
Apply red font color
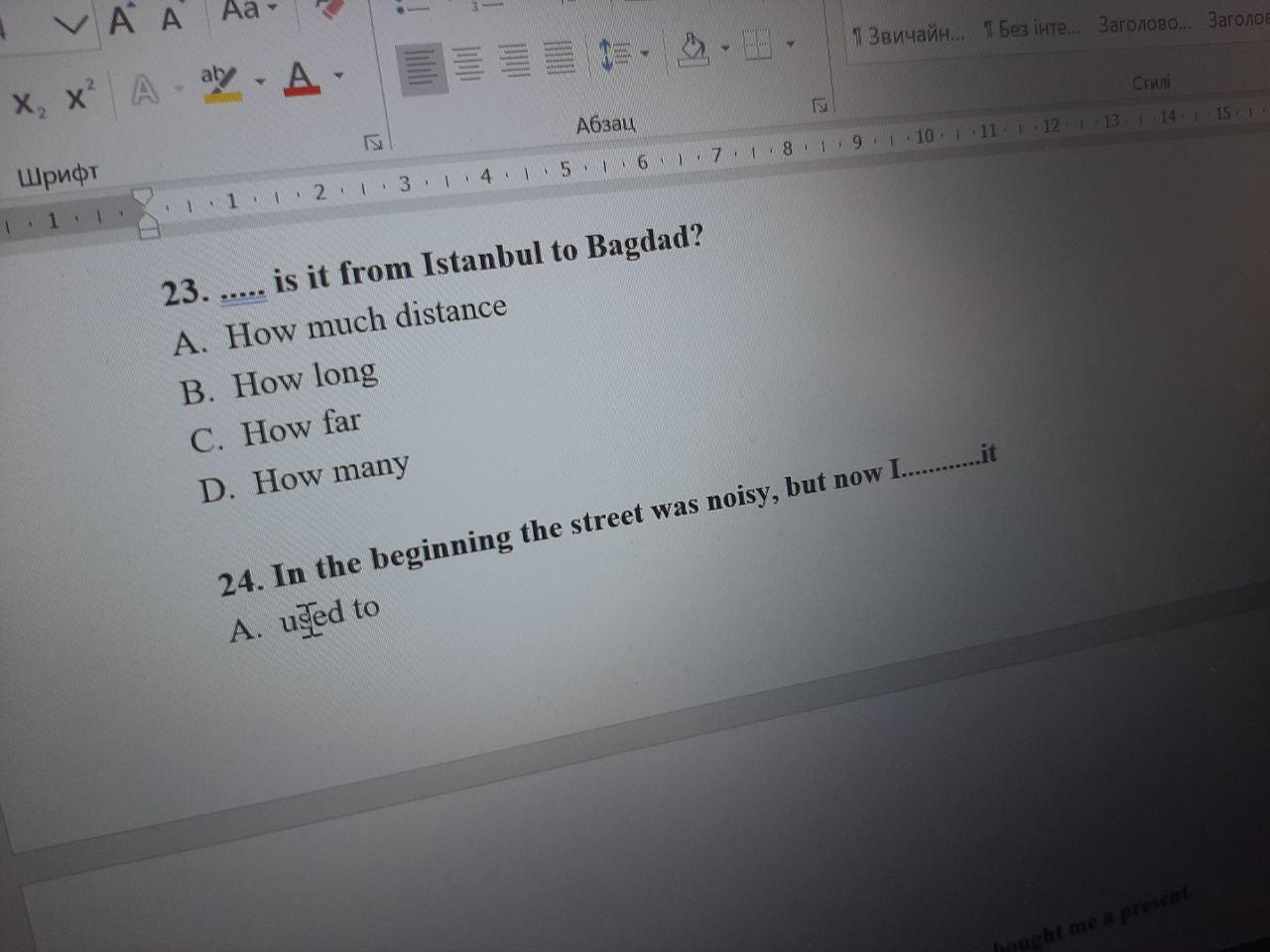(x=301, y=77)
